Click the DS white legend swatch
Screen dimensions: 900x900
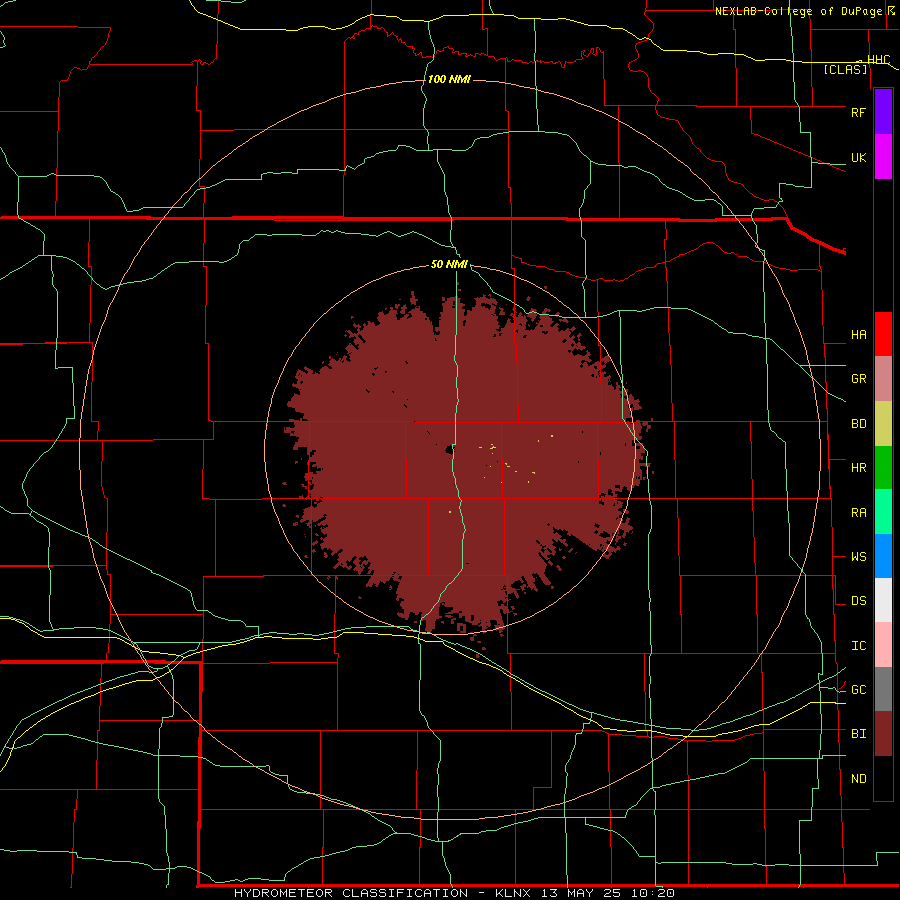883,600
